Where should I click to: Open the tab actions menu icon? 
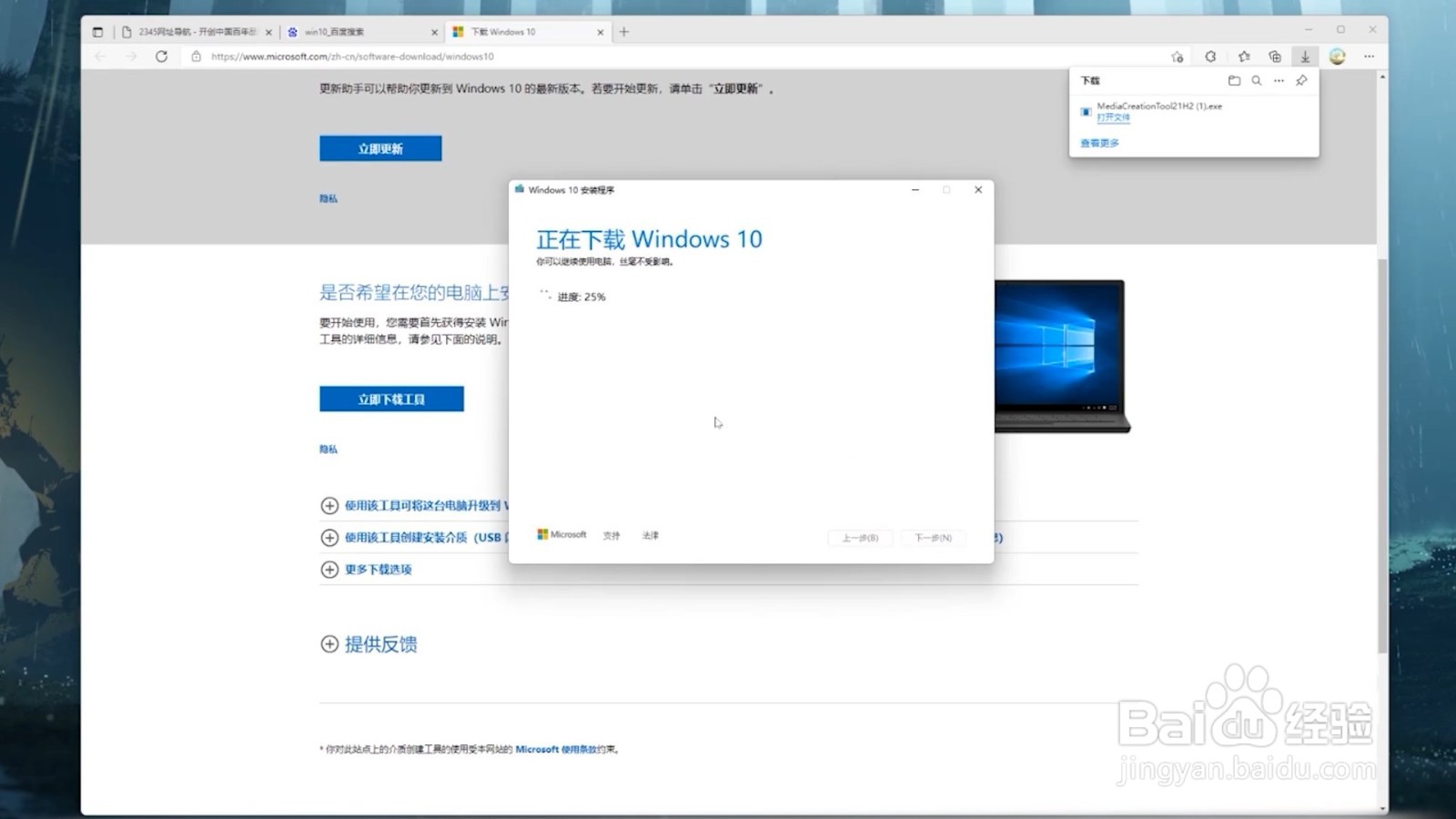(97, 32)
